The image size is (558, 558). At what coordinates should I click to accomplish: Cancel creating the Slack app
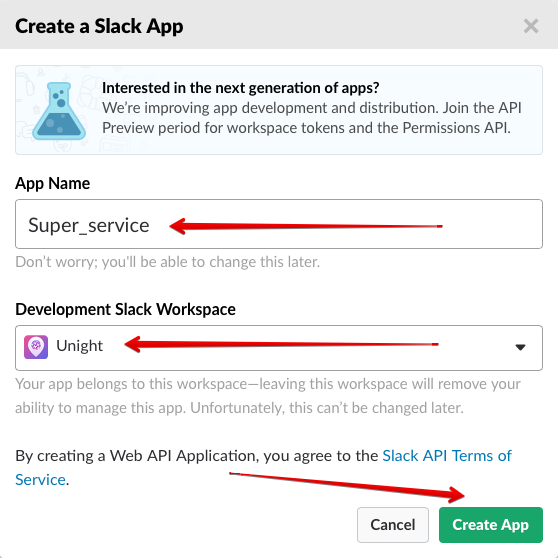pos(393,525)
